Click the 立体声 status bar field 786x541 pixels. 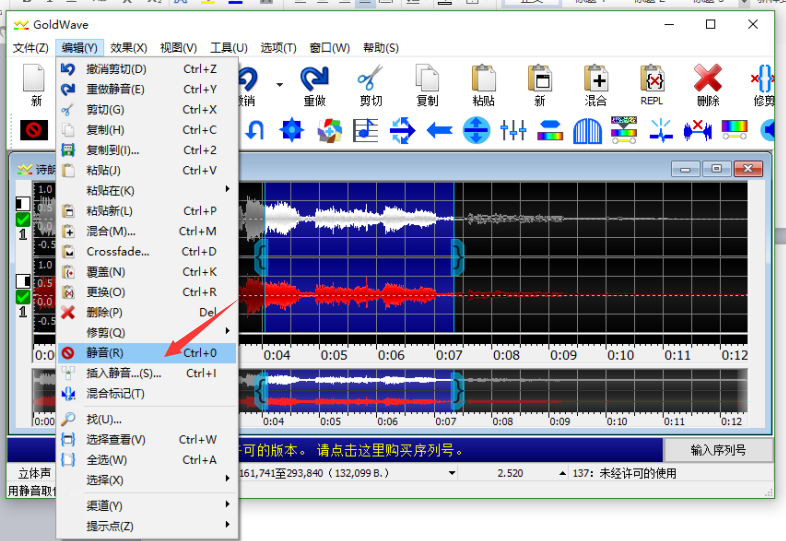(x=35, y=473)
